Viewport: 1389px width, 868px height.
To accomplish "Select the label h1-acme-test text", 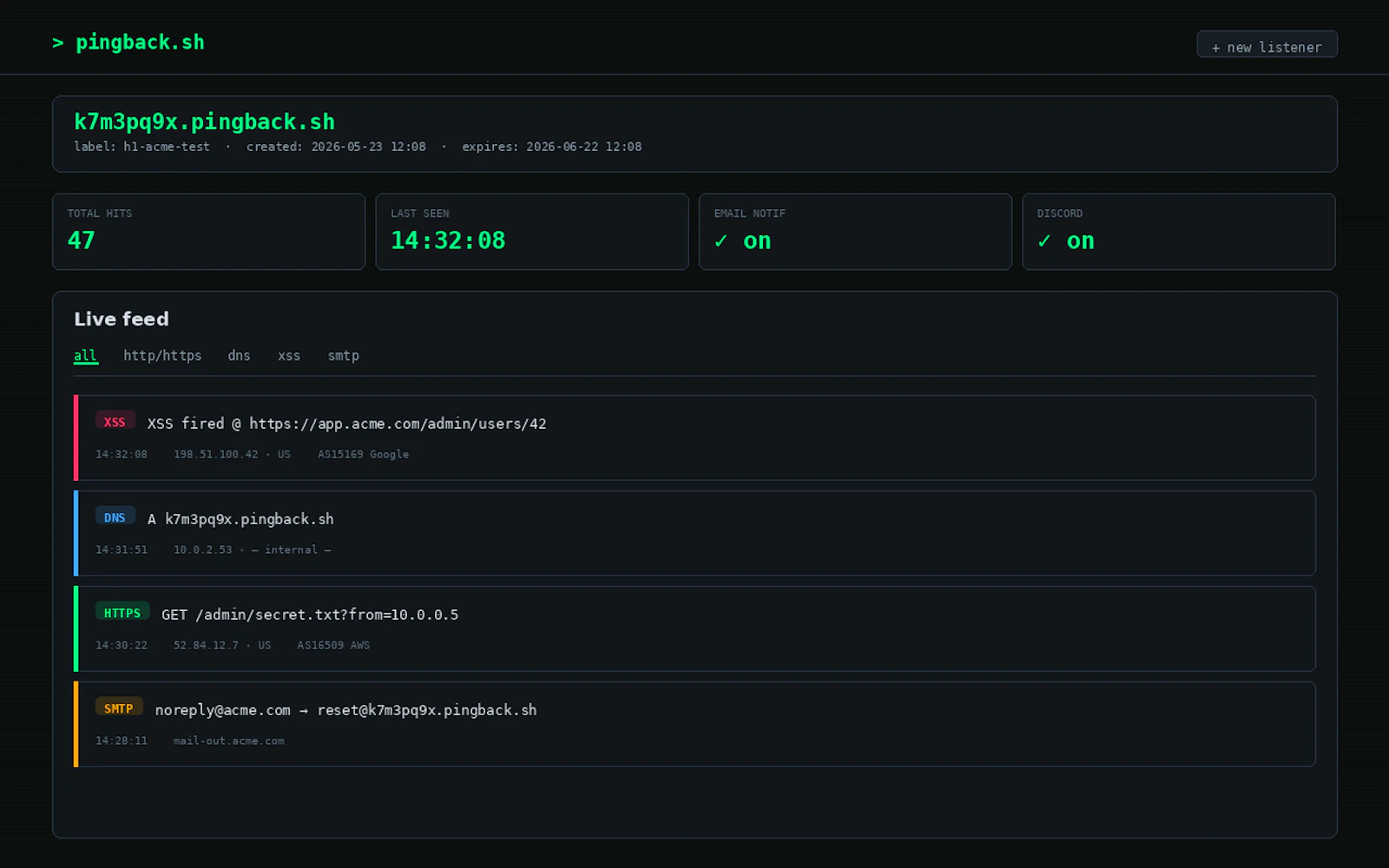I will click(x=142, y=147).
